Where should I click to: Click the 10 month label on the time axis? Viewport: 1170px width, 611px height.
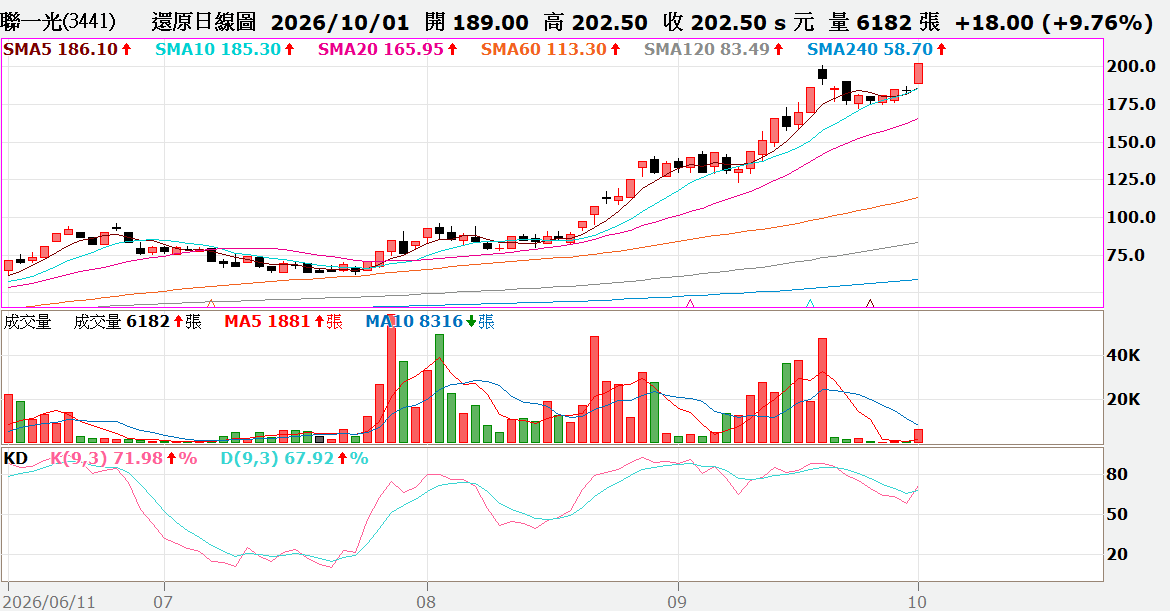[917, 601]
